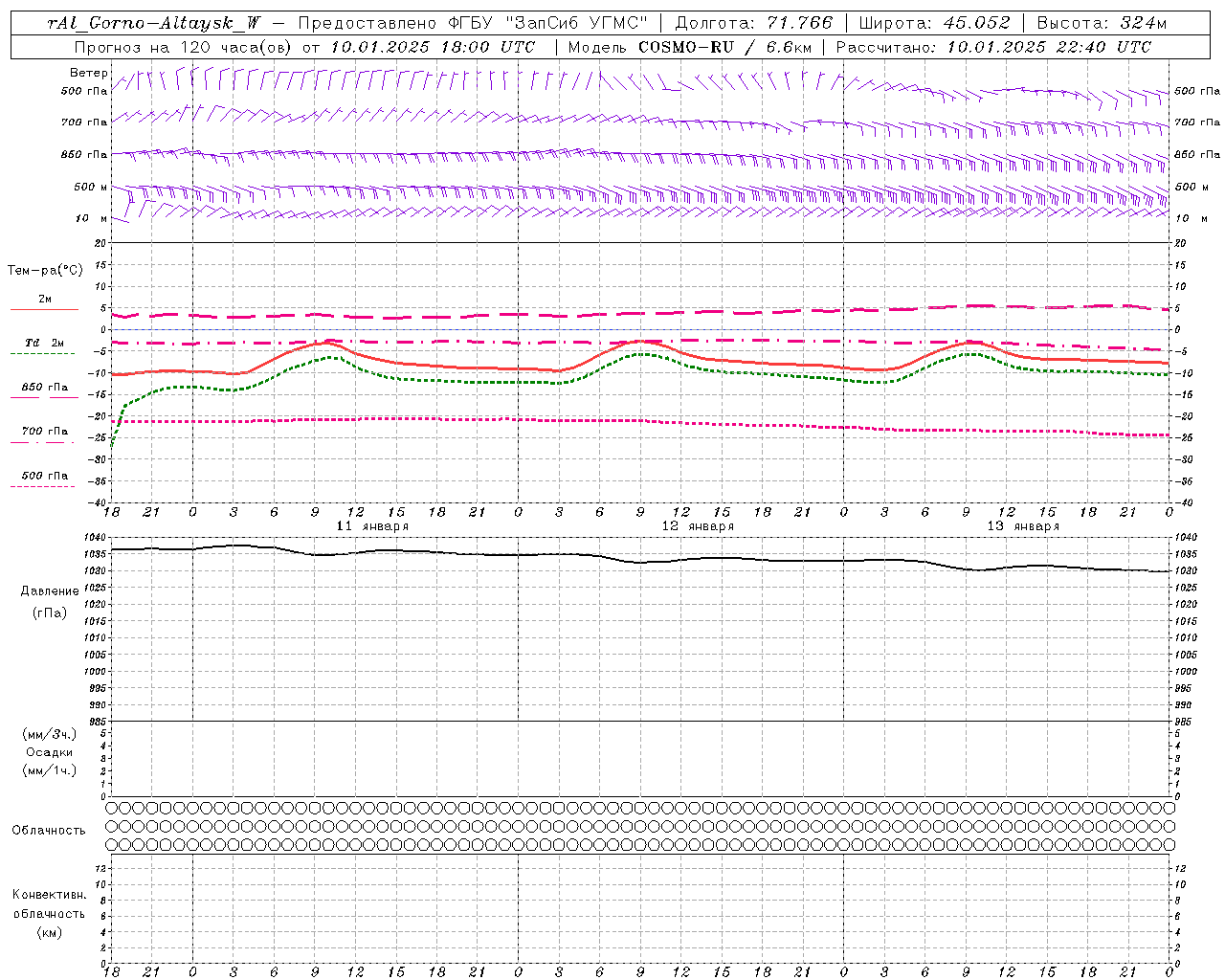Click the (гПа) unit label under Давление
The height and width of the screenshot is (980, 1225).
coord(50,612)
